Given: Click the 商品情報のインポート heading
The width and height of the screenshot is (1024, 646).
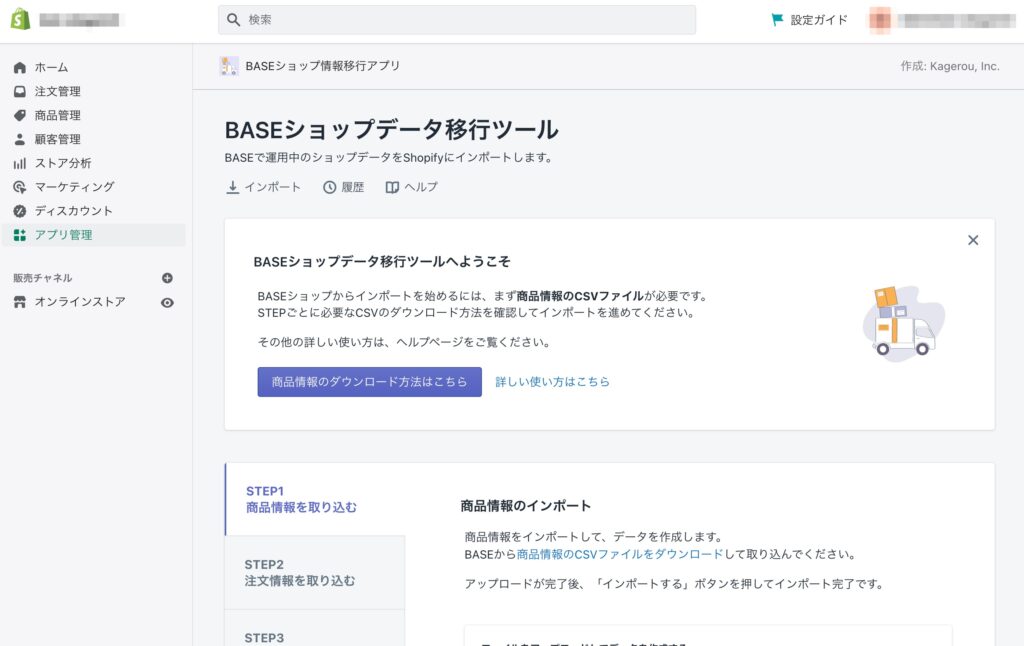Looking at the screenshot, I should point(526,506).
